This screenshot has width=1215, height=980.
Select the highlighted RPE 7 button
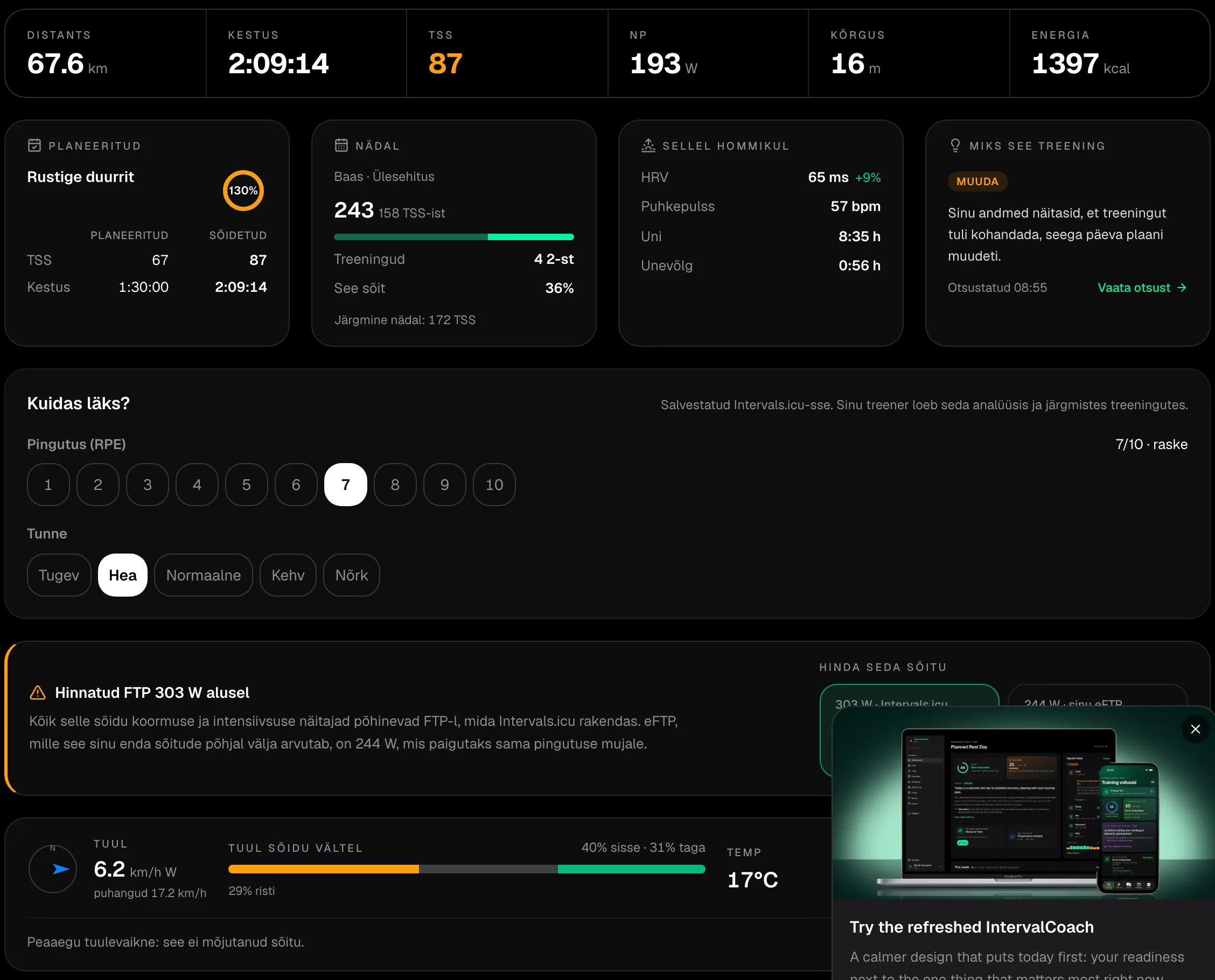click(x=346, y=485)
